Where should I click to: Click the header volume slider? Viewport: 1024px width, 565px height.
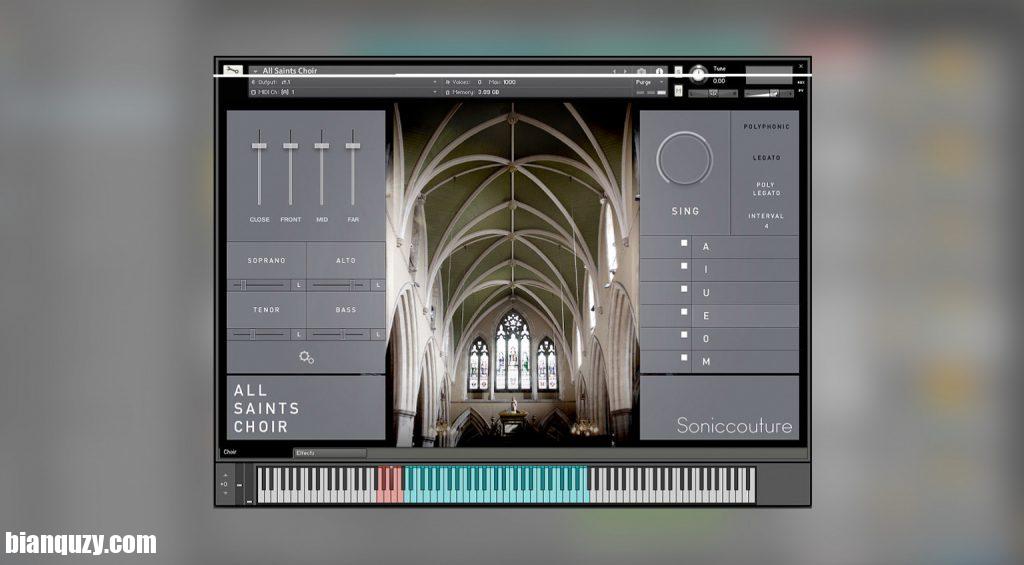click(769, 93)
